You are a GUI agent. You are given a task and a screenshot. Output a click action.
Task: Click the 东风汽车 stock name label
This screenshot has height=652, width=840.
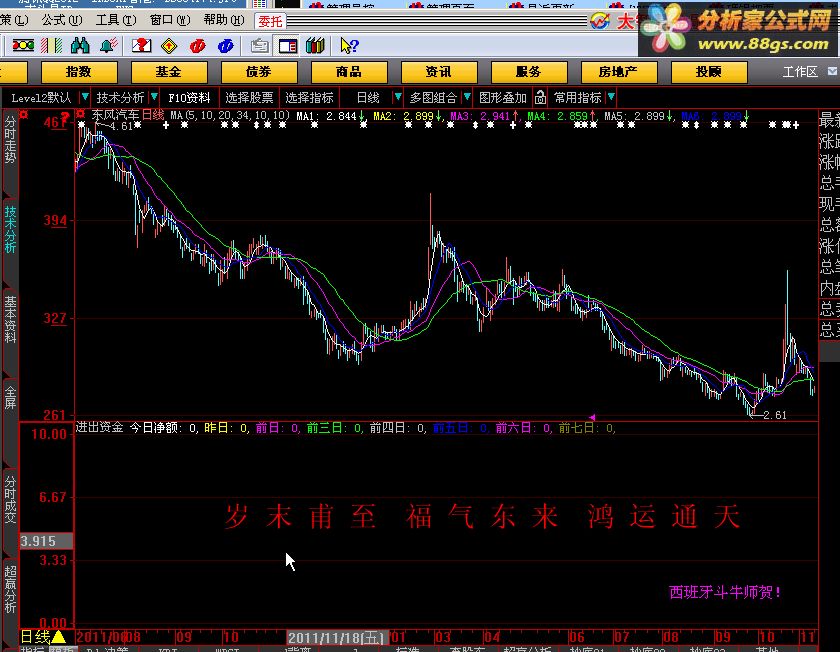tap(115, 115)
